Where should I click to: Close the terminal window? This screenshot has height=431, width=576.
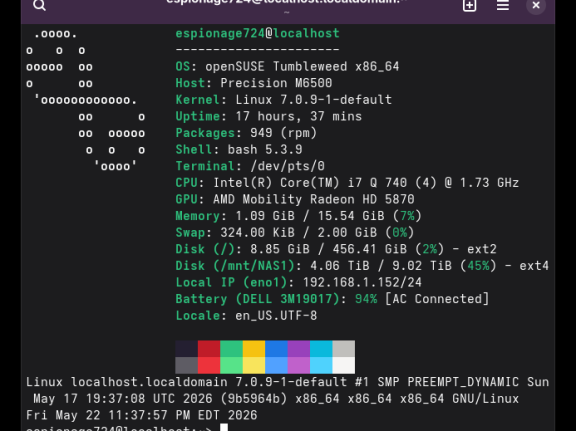536,5
